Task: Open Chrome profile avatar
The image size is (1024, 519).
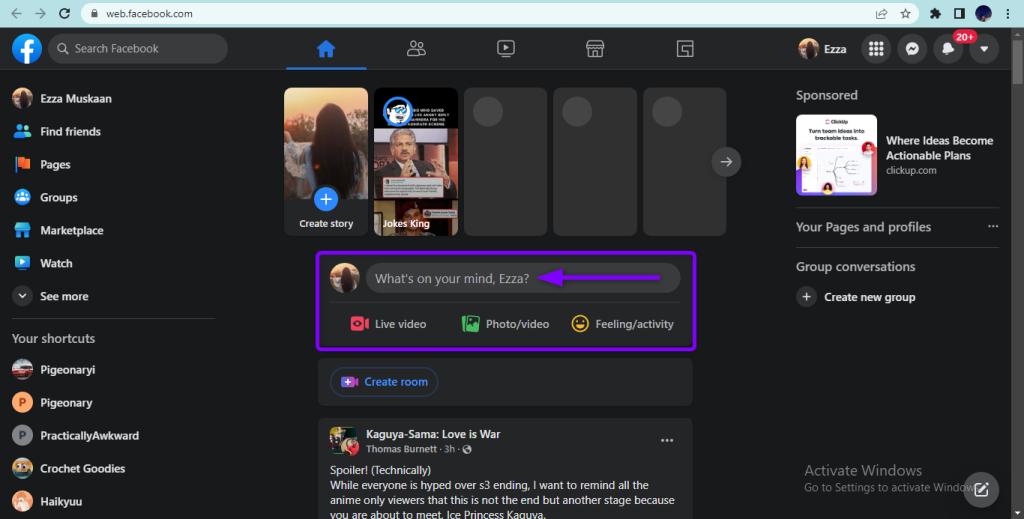Action: click(984, 14)
